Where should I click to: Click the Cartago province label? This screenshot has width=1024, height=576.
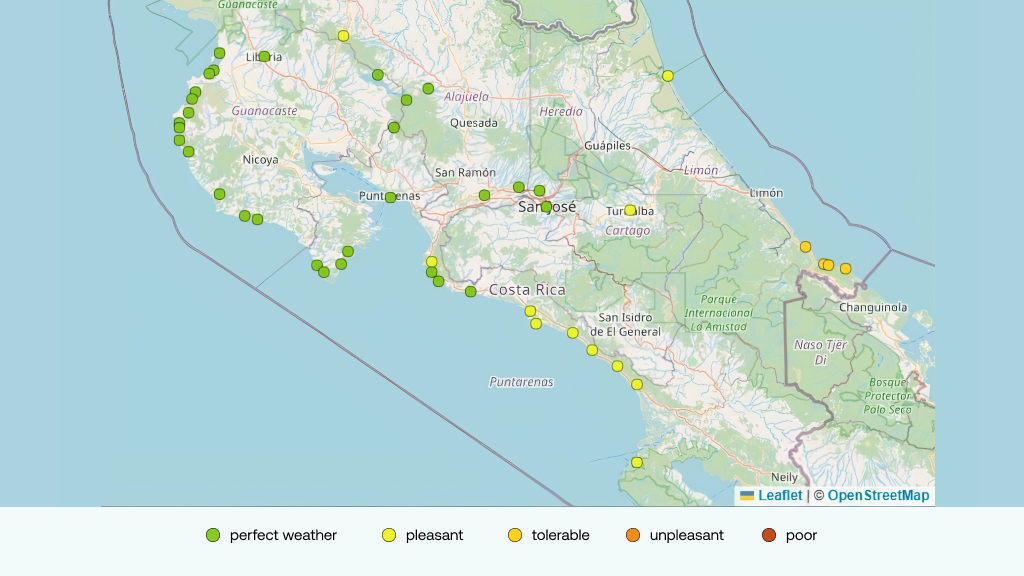(x=628, y=231)
